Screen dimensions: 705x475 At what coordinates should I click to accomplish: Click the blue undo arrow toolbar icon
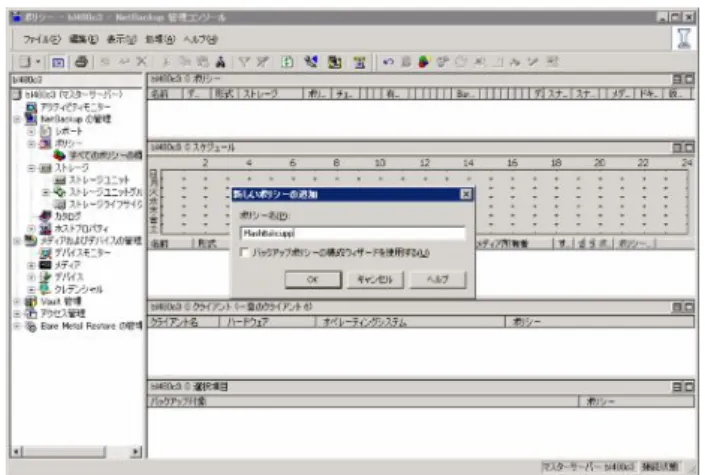point(388,62)
